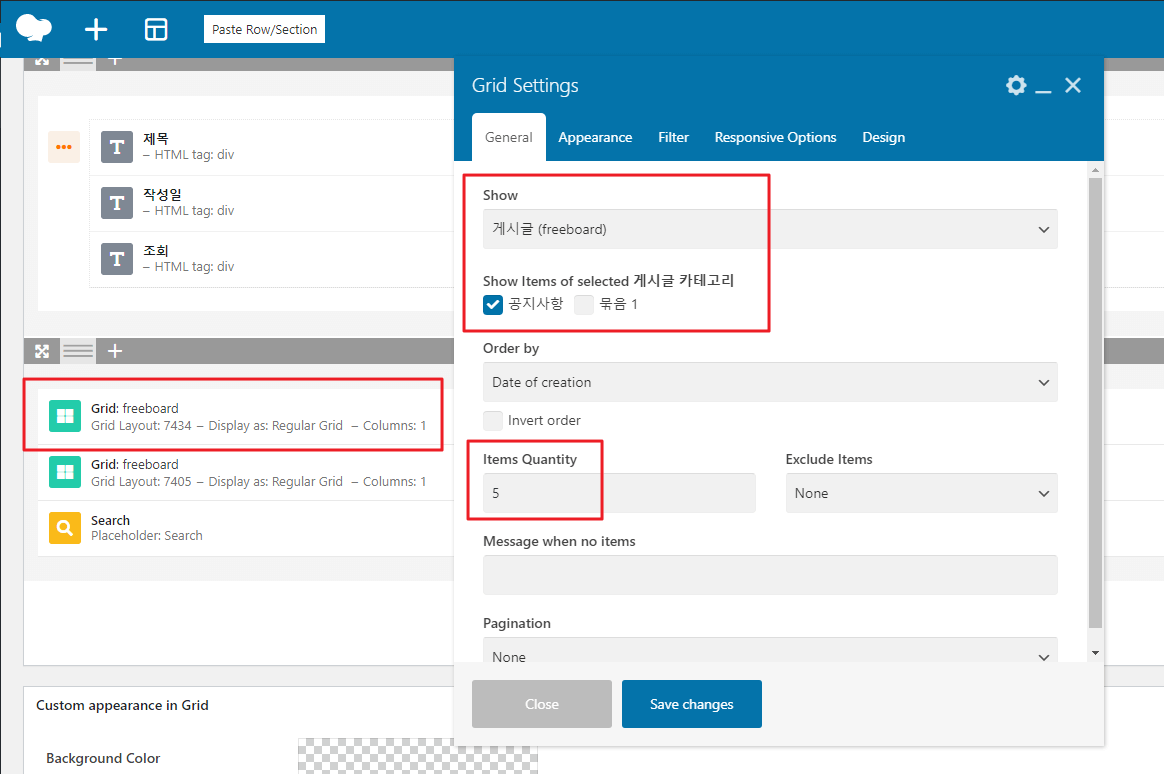Minimize the Grid Settings panel
Viewport: 1164px width, 774px height.
coord(1043,89)
